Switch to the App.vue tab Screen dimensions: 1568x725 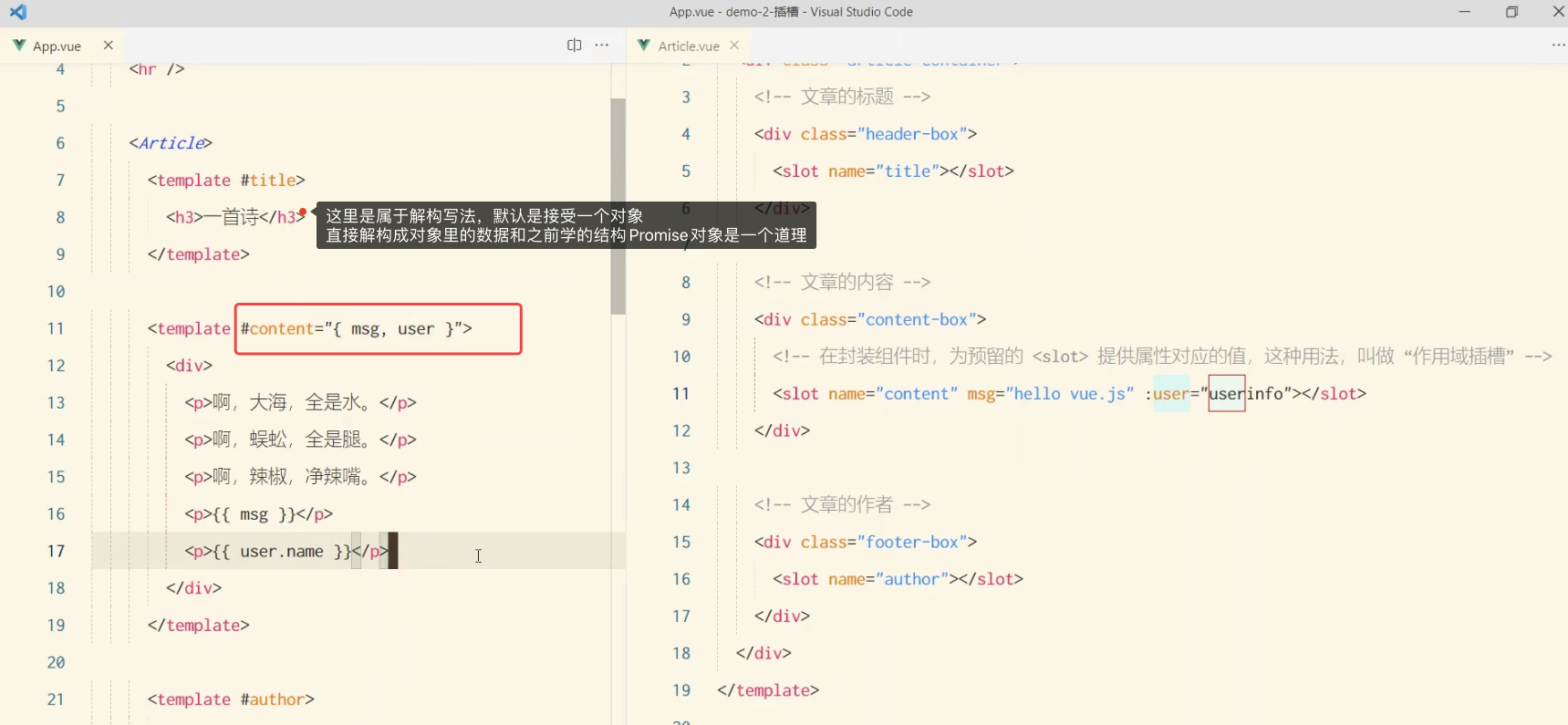[57, 46]
